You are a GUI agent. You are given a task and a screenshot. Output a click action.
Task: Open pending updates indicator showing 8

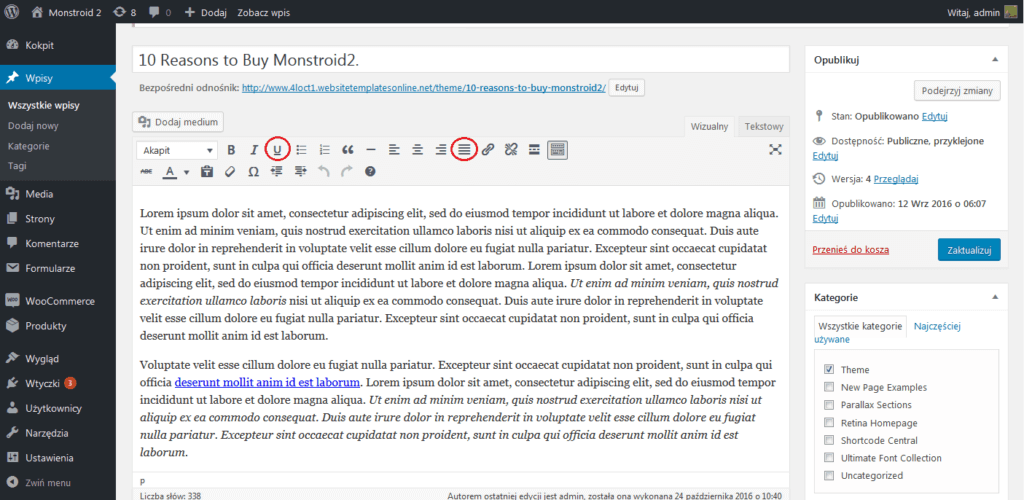125,12
